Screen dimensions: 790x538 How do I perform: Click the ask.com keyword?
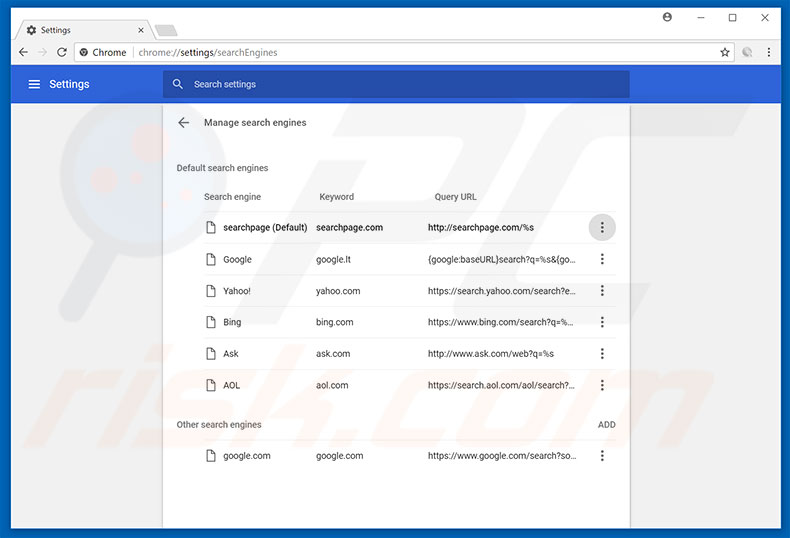tap(333, 354)
